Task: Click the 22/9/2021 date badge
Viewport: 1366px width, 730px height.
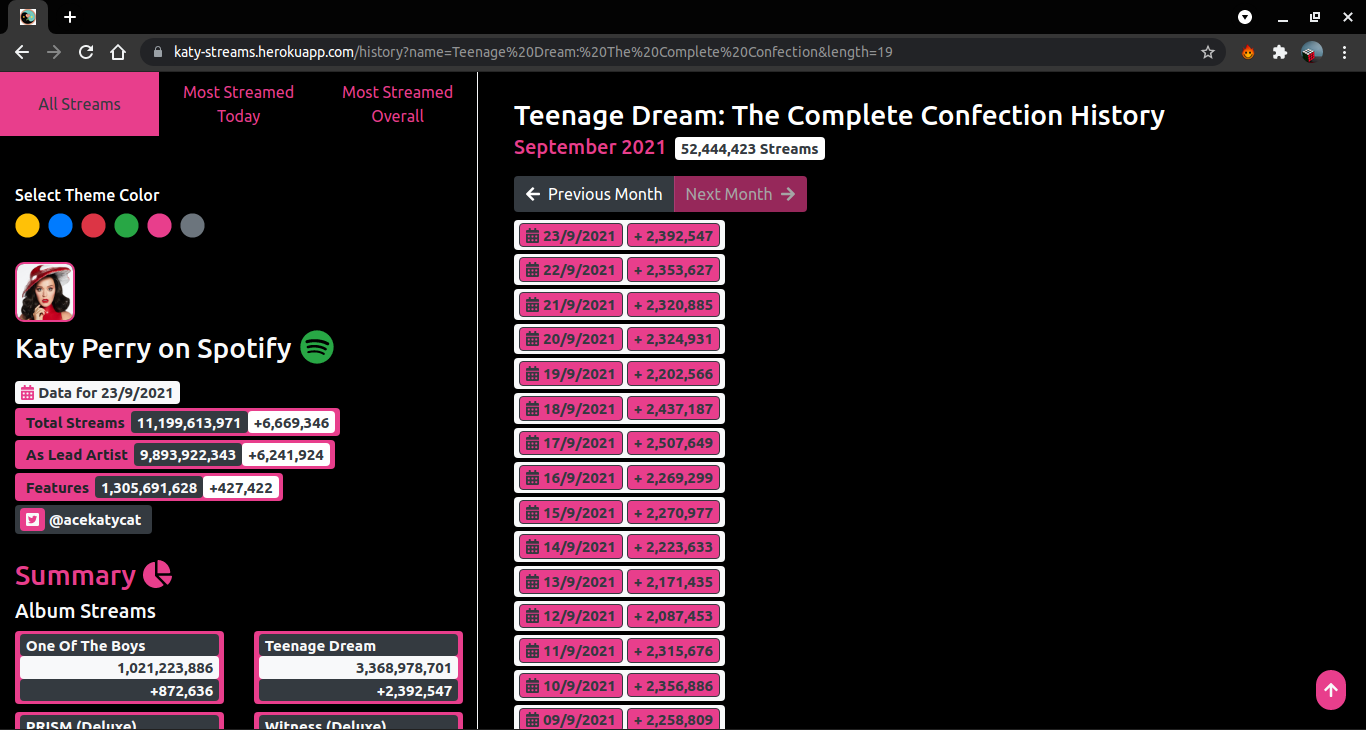Action: [571, 270]
